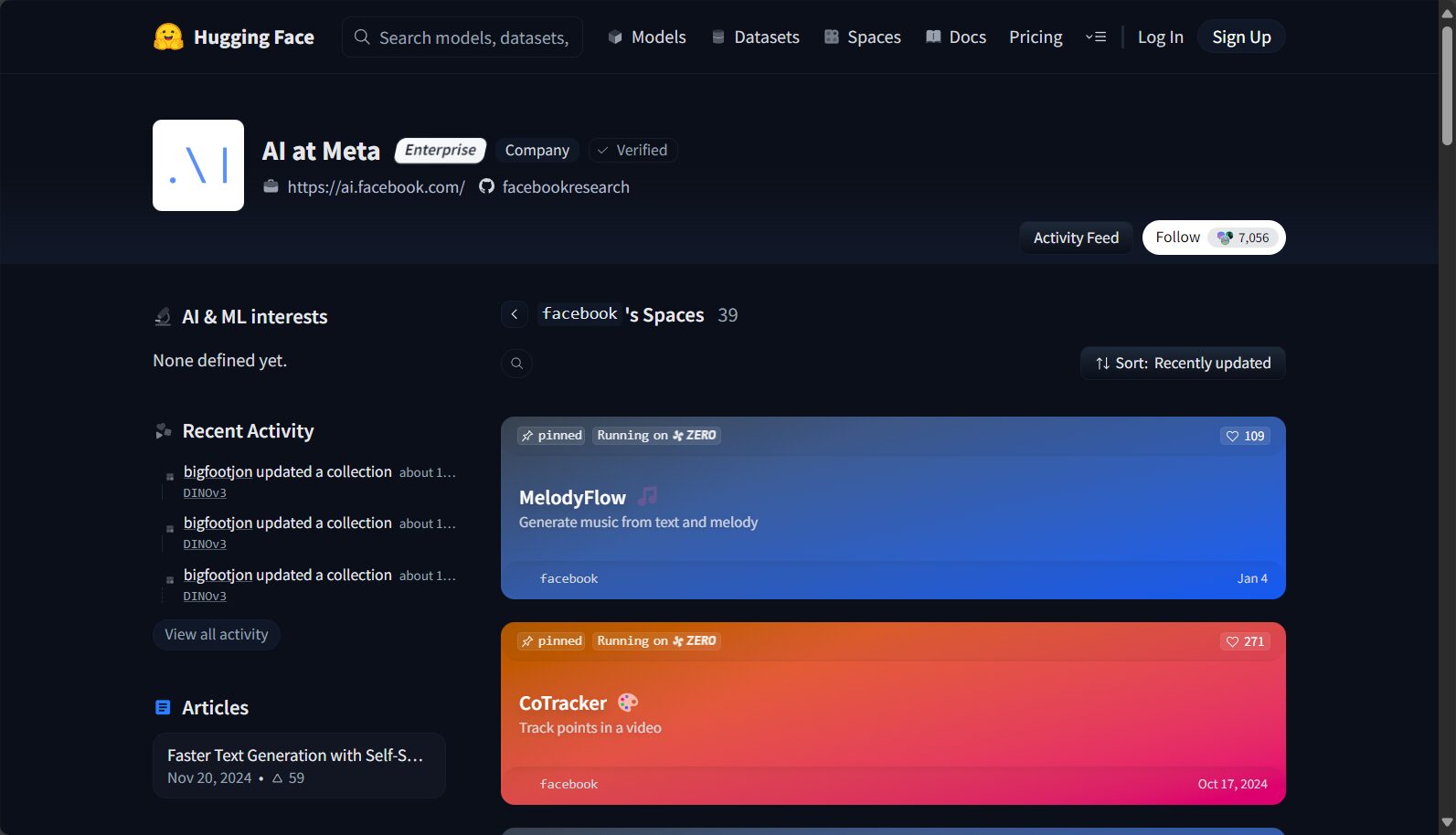
Task: Go back using the Spaces chevron arrow
Action: (515, 314)
